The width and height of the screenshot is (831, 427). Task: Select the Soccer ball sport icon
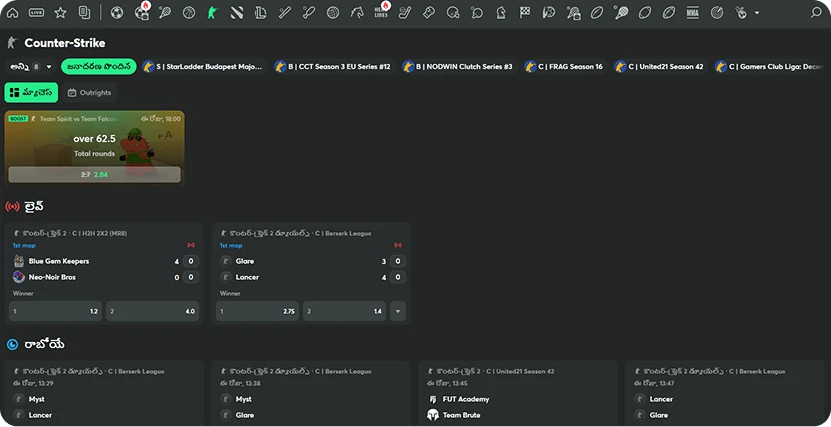tap(116, 13)
